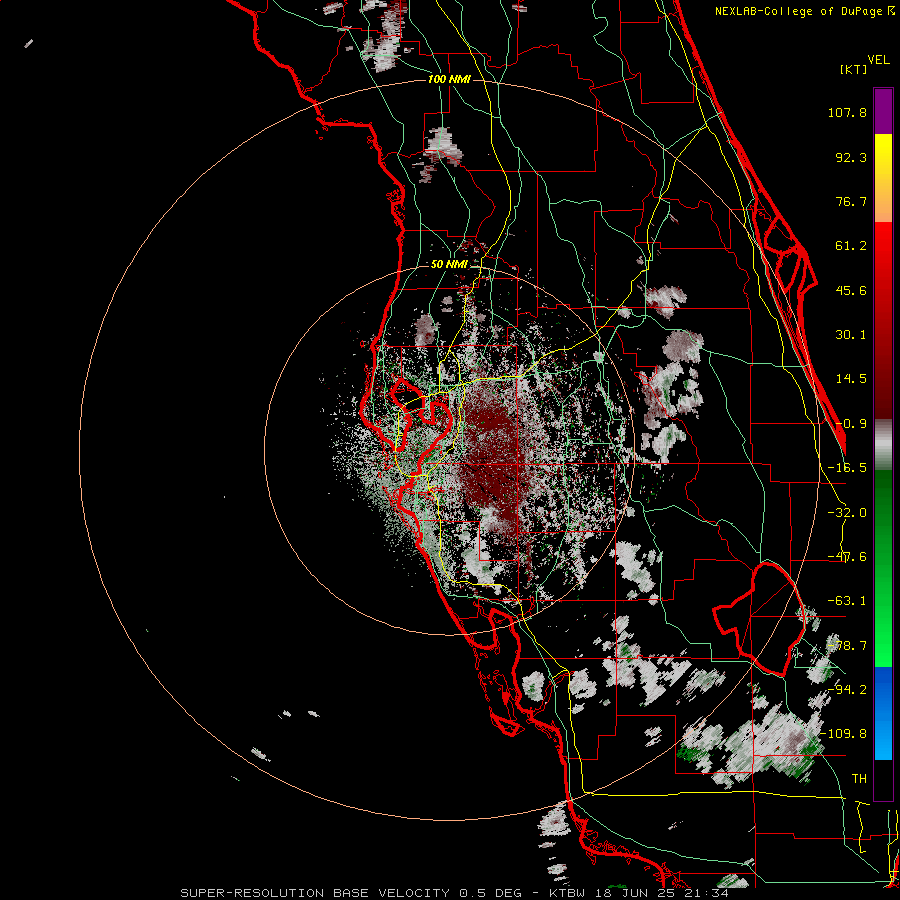Image resolution: width=900 pixels, height=900 pixels.
Task: Click the VEL legend title
Action: [878, 60]
